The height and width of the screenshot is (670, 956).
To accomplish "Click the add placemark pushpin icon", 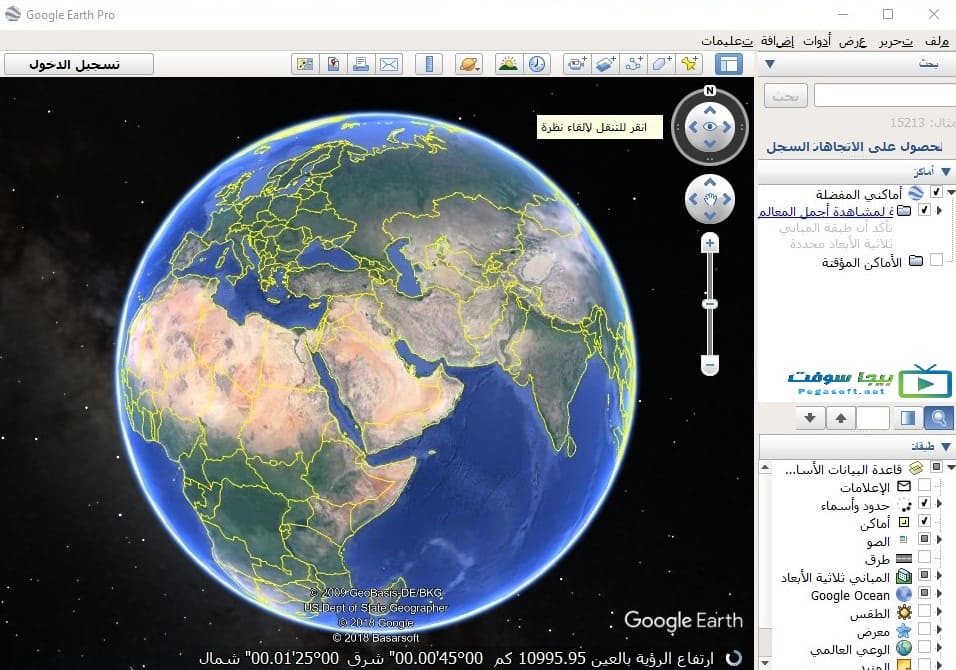I will tap(689, 64).
